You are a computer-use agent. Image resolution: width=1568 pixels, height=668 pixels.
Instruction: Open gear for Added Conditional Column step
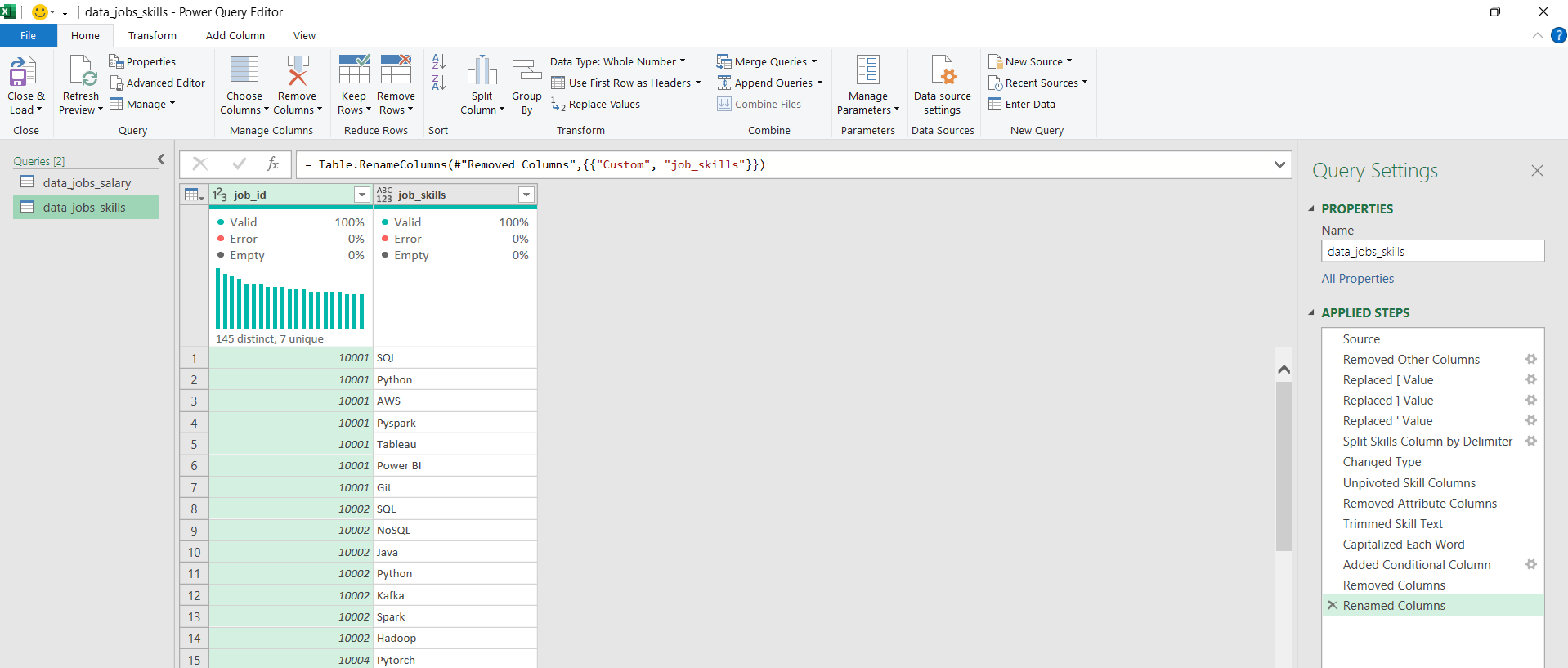pos(1531,564)
